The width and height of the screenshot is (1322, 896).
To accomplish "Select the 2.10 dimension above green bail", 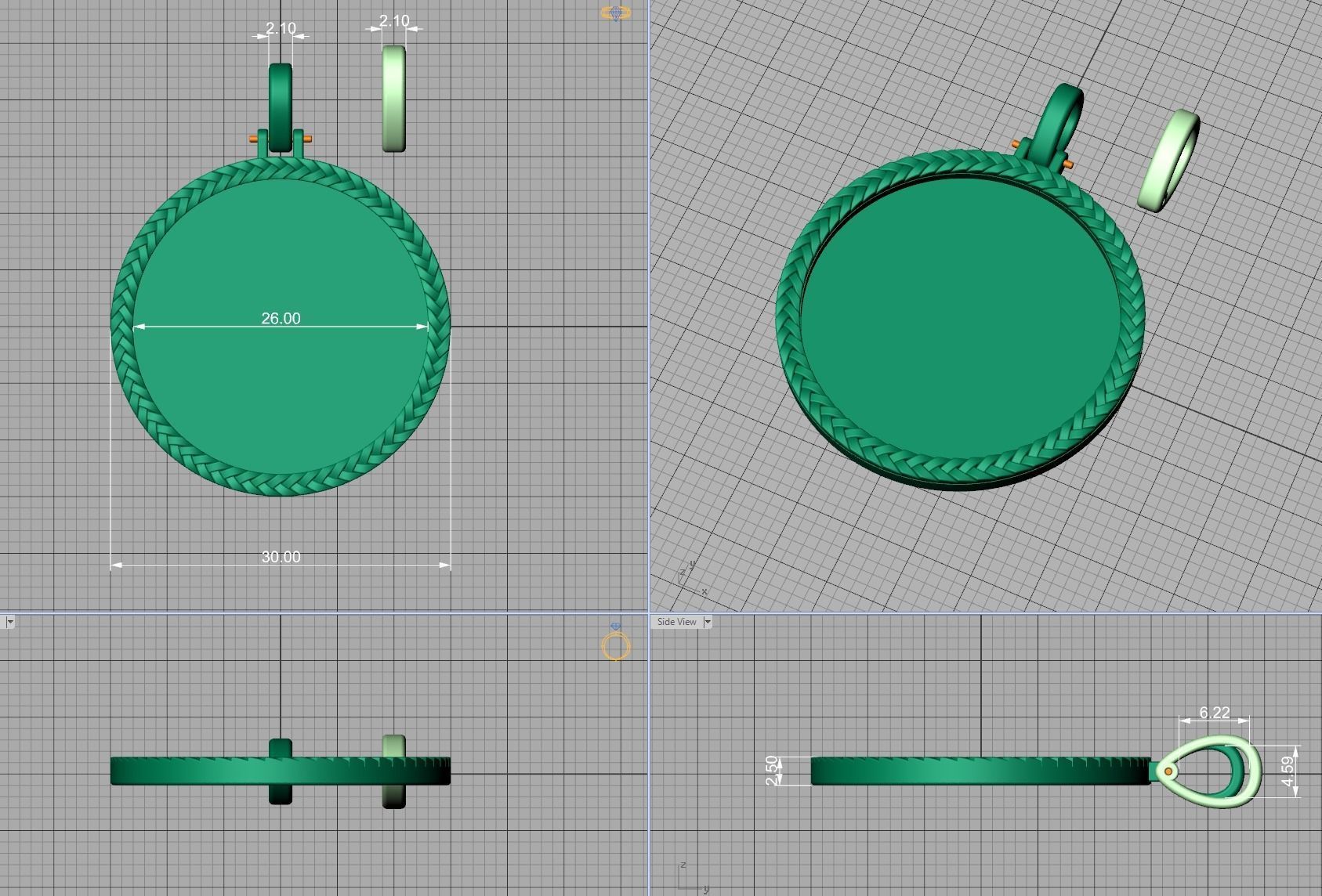I will [281, 28].
